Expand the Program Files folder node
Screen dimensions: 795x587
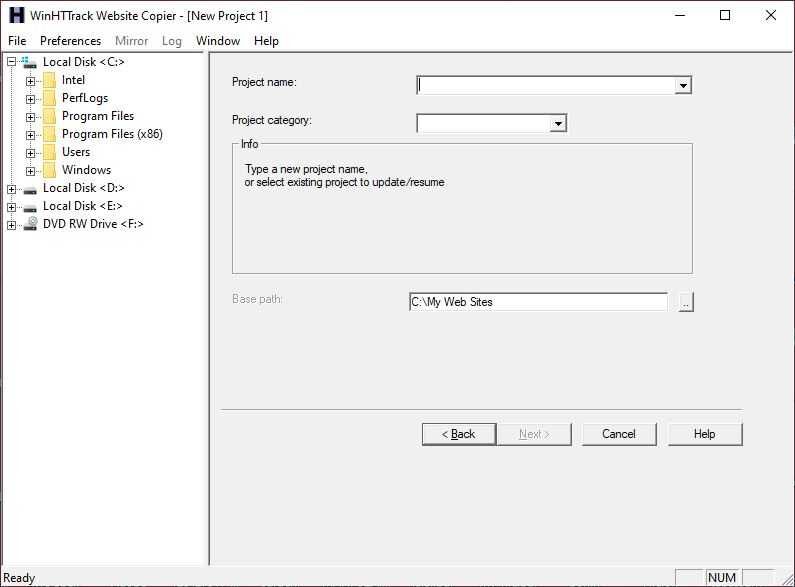pyautogui.click(x=31, y=117)
